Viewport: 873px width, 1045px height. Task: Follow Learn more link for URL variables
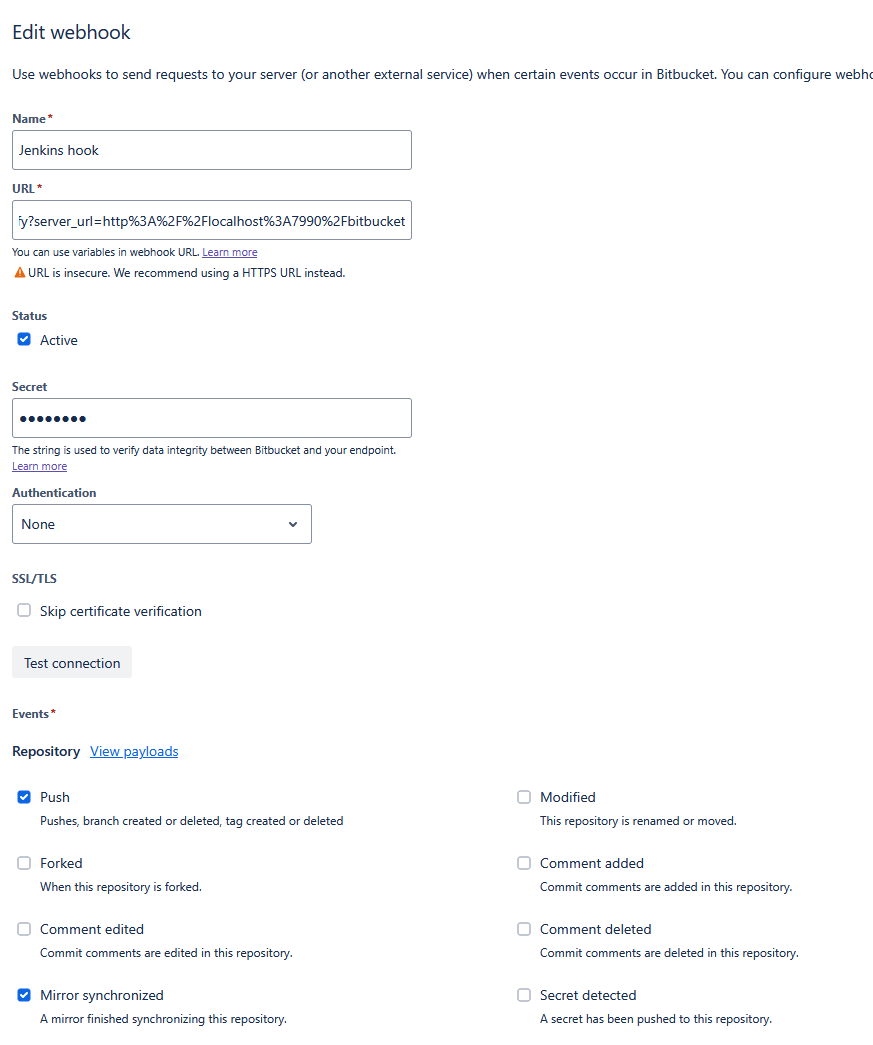229,253
